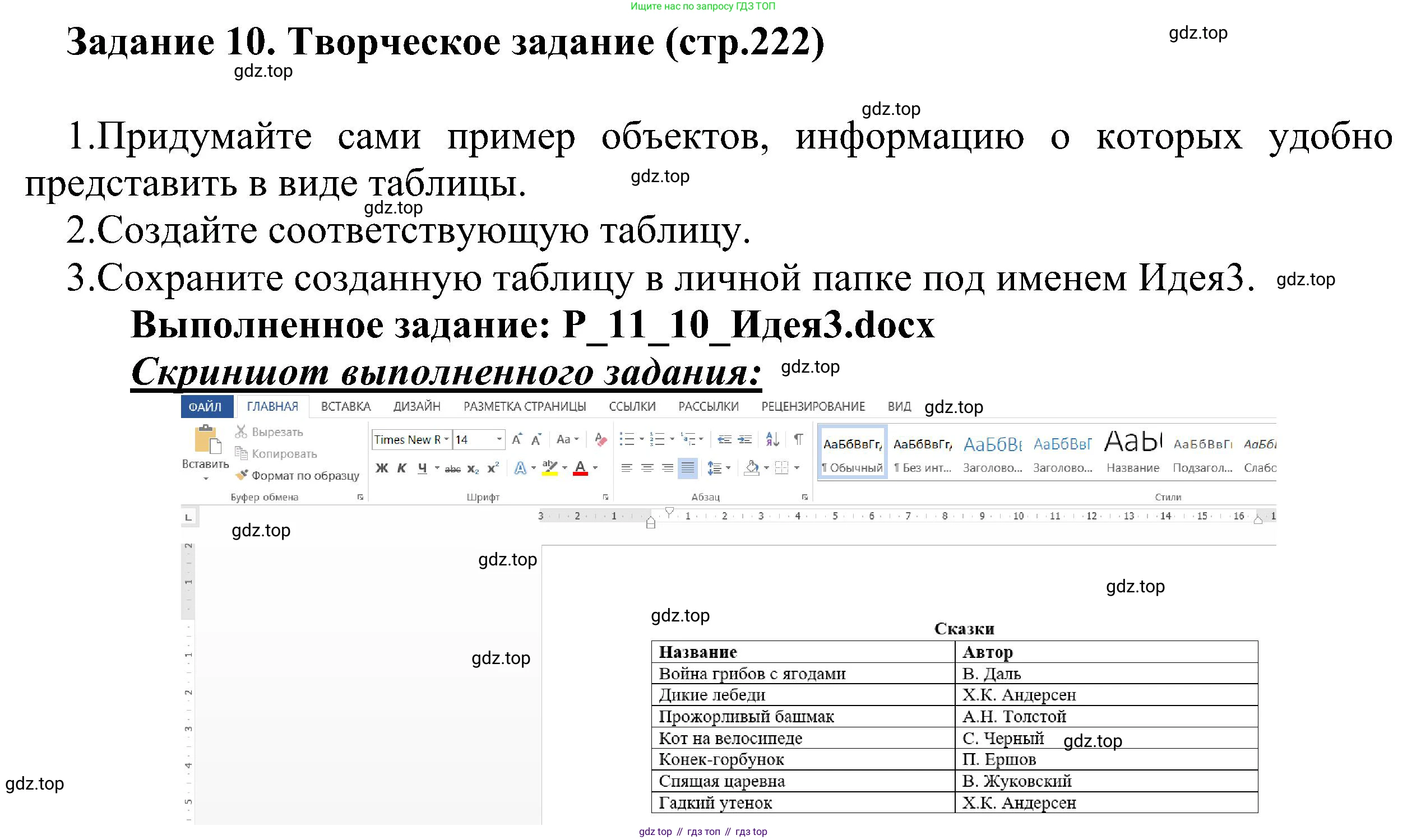Toggle show paragraph marks (¶)

798,439
